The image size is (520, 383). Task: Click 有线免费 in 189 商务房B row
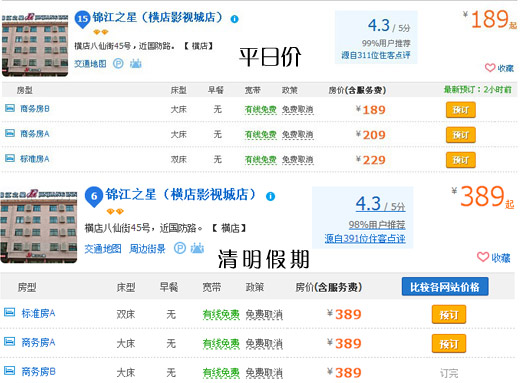261,109
